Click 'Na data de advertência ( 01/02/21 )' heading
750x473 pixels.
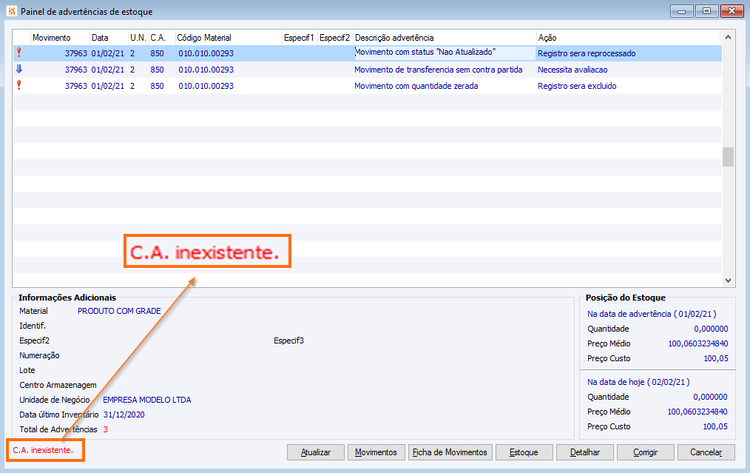[651, 314]
